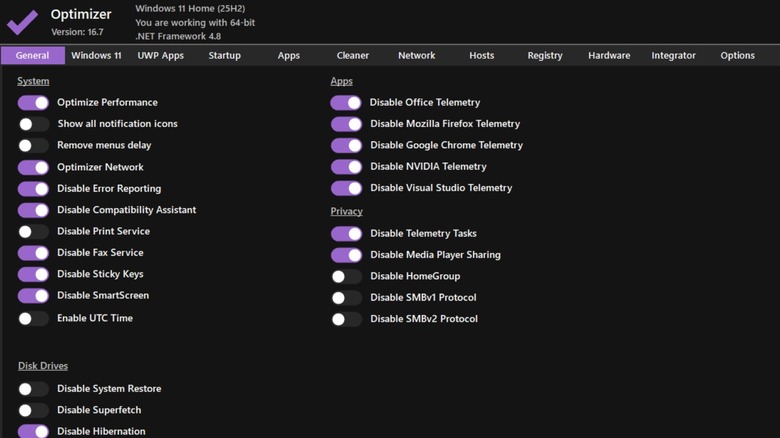Screen dimensions: 780x438
Task: Toggle Optimize Performance switch
Action: click(33, 103)
